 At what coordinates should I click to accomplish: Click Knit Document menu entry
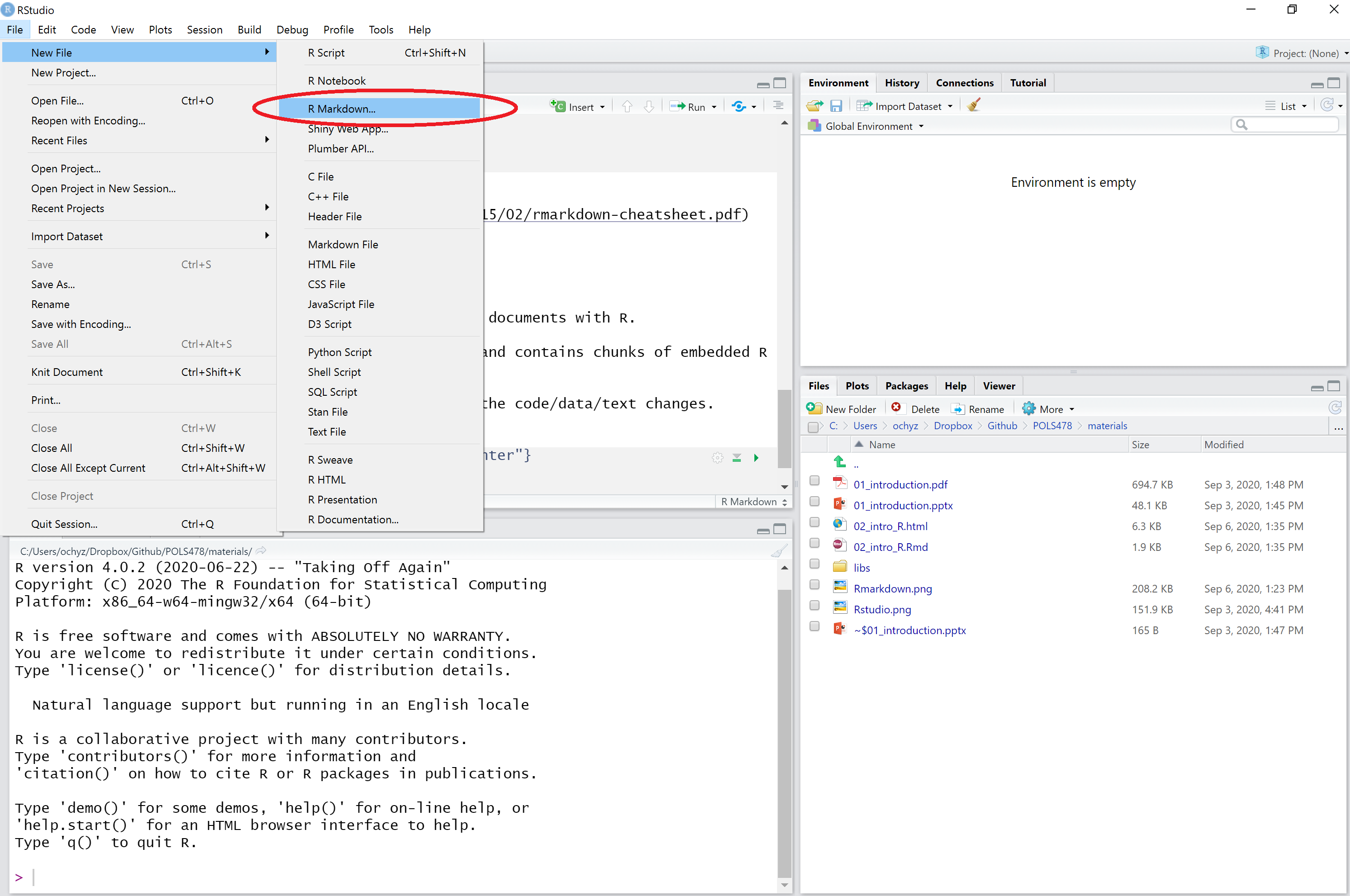click(139, 372)
